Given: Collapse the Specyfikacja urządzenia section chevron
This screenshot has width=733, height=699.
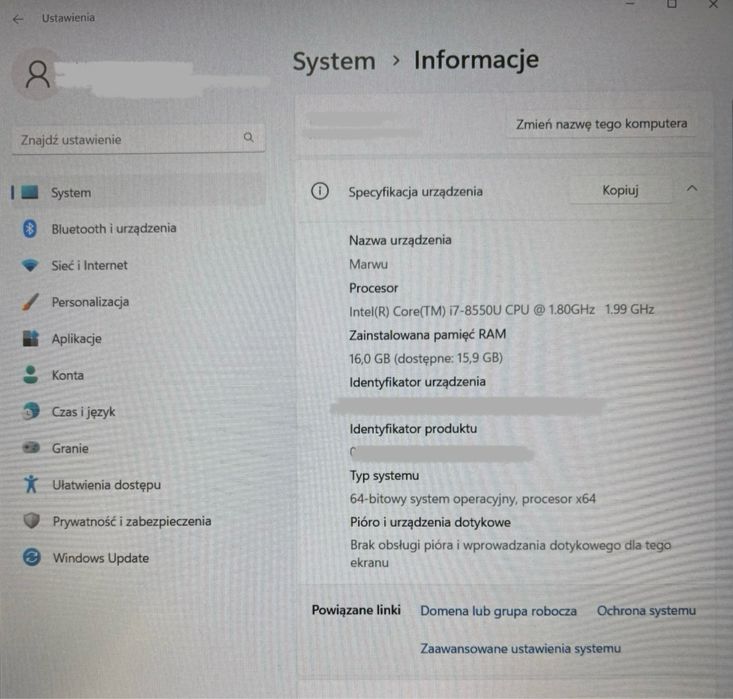Looking at the screenshot, I should (692, 189).
